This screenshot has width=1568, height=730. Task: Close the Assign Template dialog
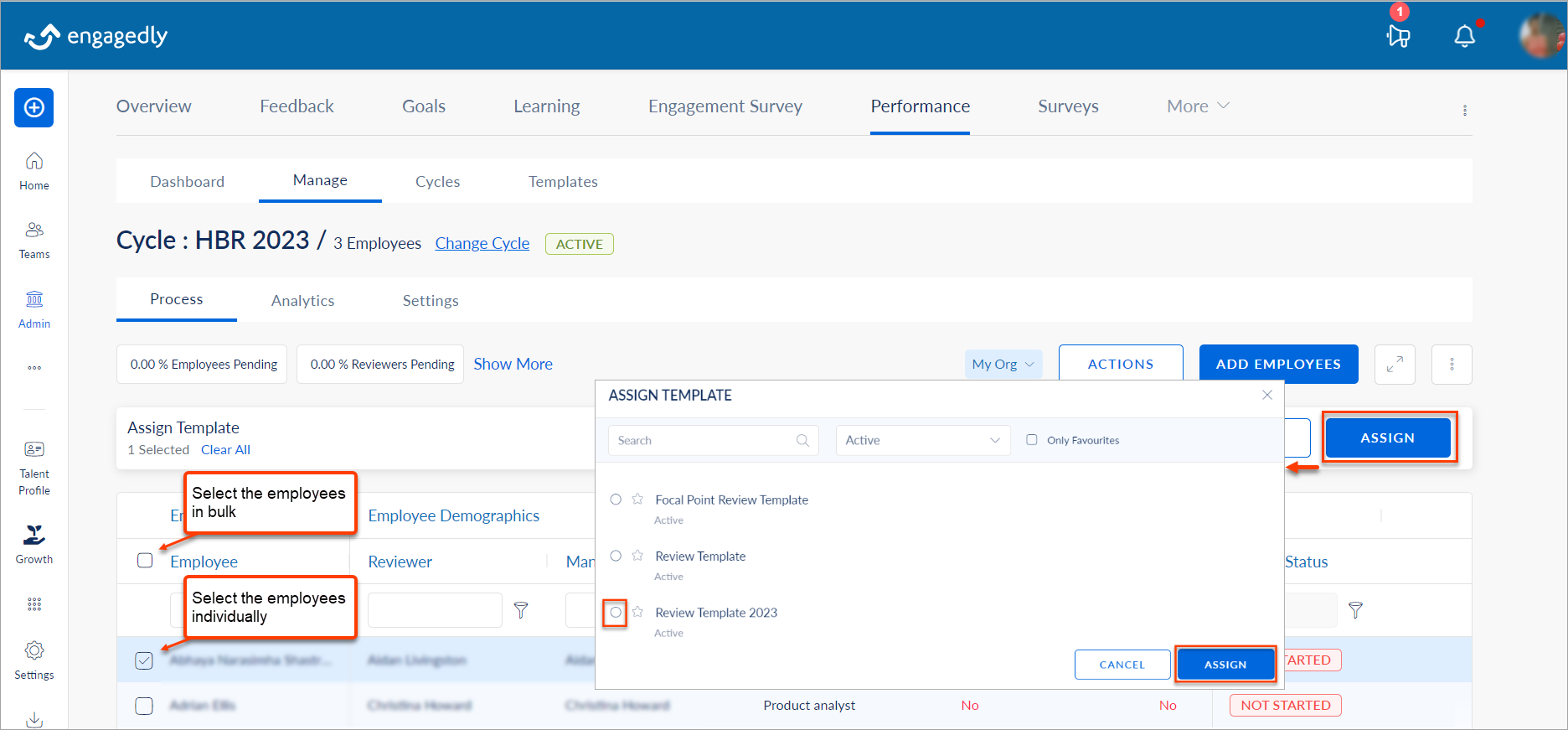click(1267, 395)
